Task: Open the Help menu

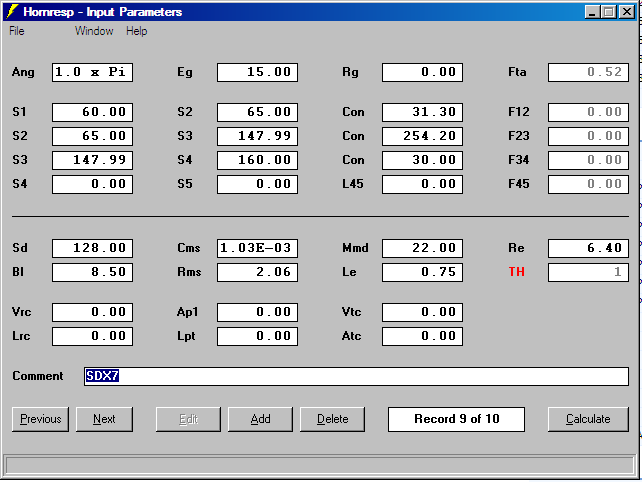Action: click(136, 31)
